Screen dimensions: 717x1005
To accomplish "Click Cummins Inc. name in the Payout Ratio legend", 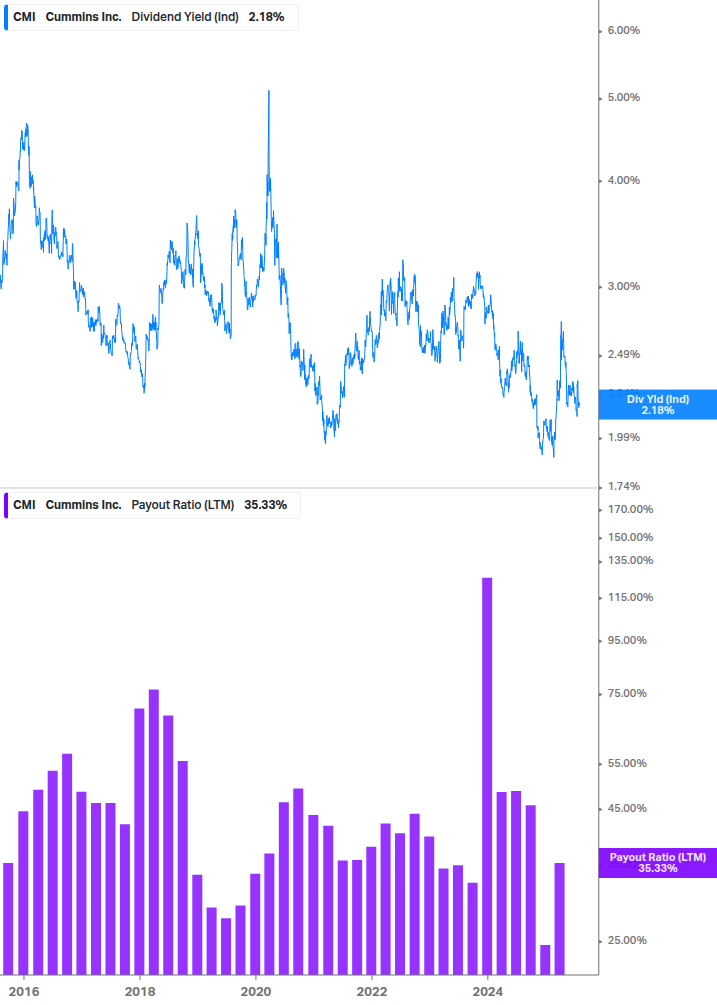I will (x=83, y=505).
